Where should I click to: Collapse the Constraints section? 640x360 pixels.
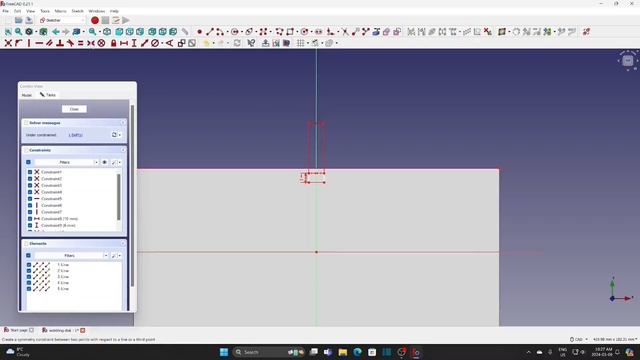point(123,151)
